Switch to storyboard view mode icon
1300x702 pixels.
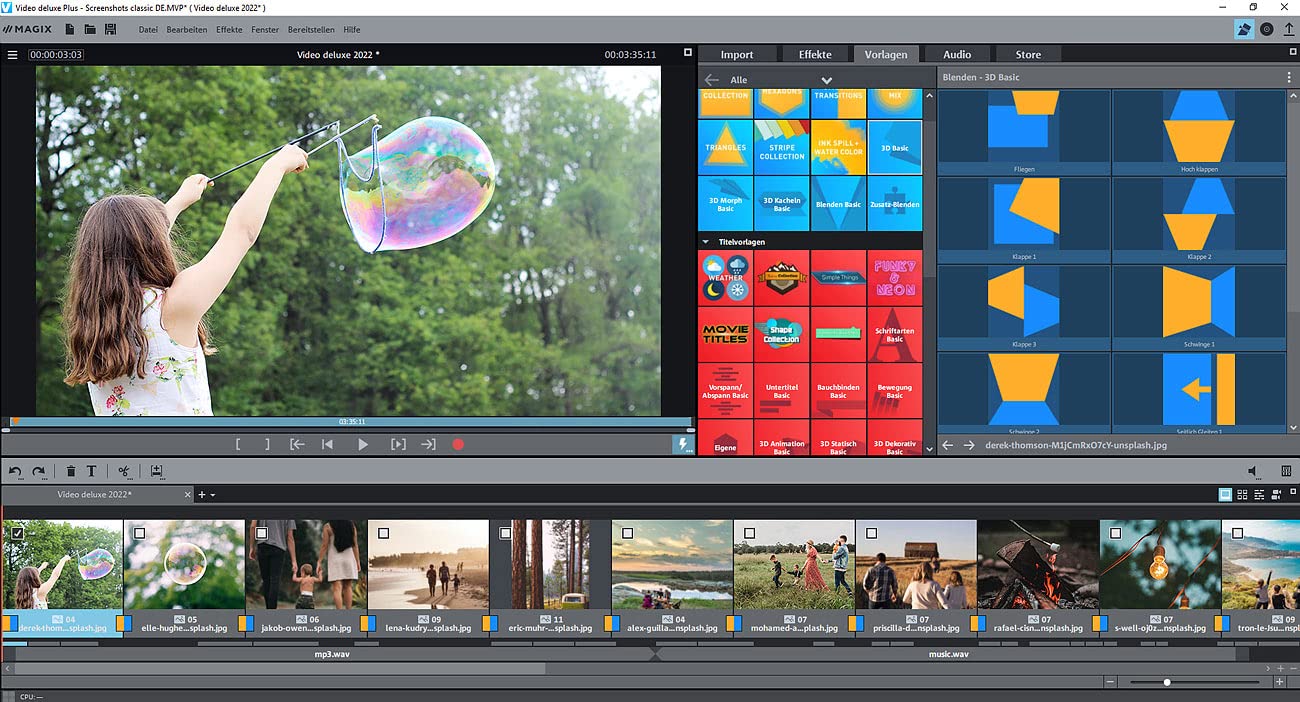[1225, 494]
